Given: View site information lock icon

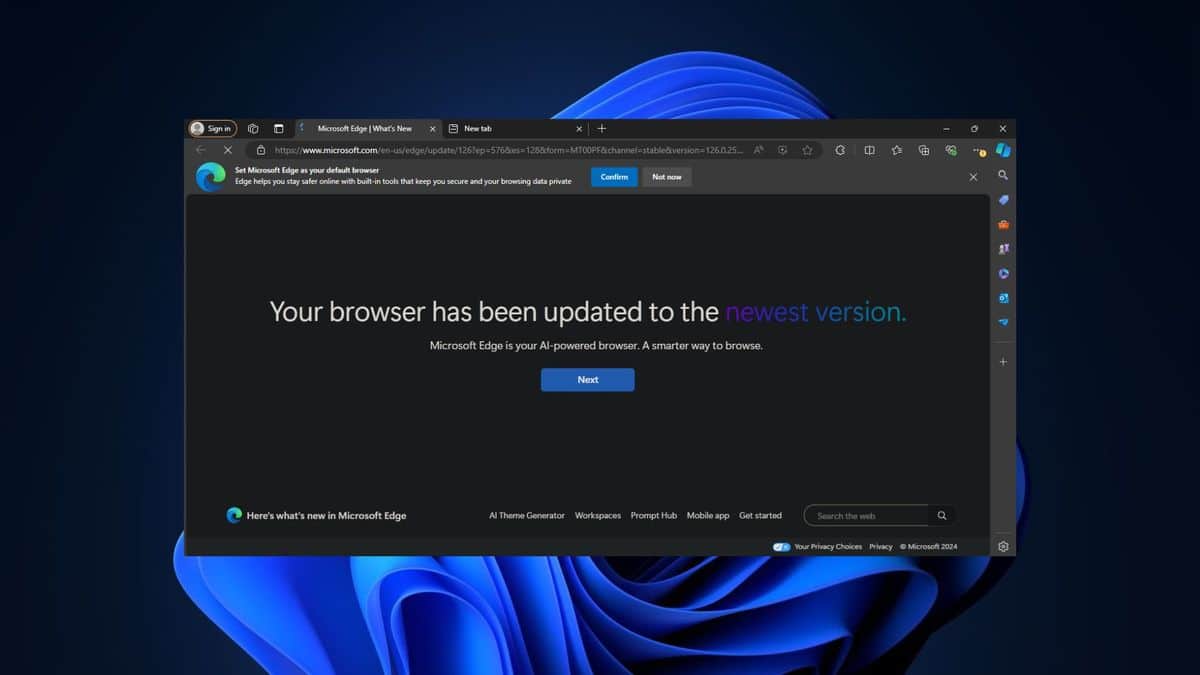Looking at the screenshot, I should pyautogui.click(x=261, y=150).
